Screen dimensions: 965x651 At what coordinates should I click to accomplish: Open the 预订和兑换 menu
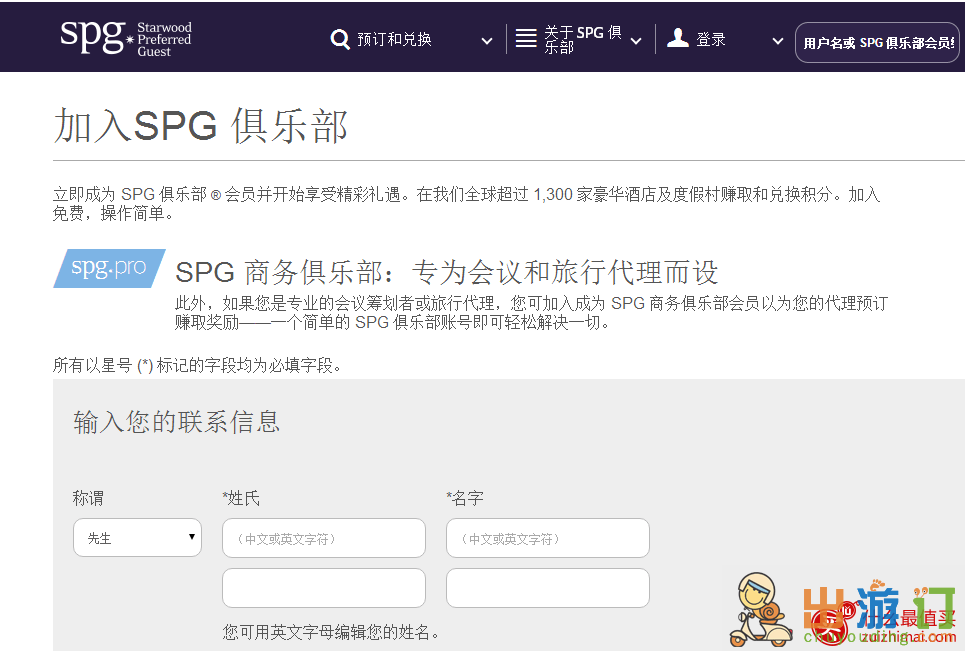tap(394, 39)
